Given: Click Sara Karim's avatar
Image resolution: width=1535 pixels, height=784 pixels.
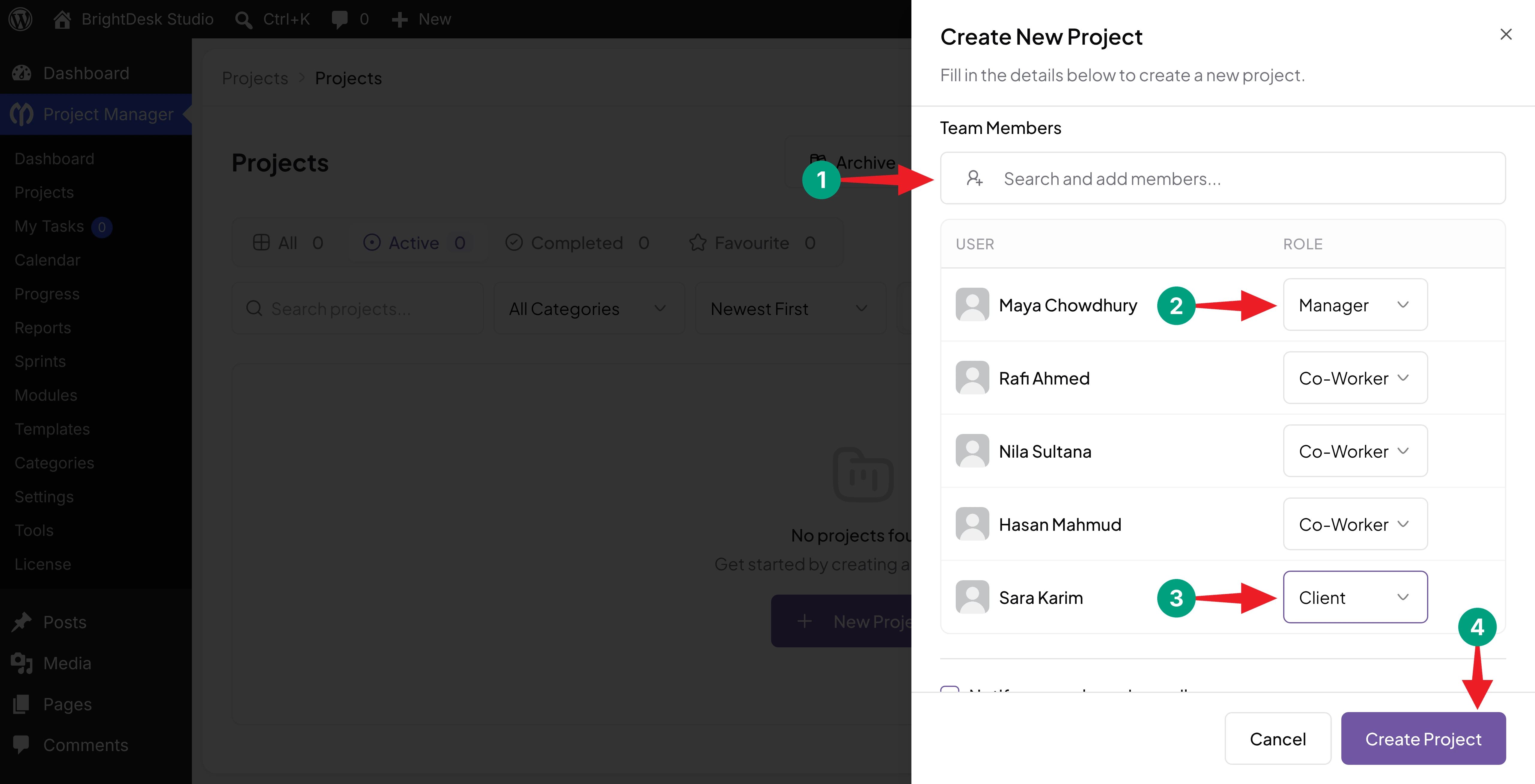Looking at the screenshot, I should pyautogui.click(x=972, y=597).
